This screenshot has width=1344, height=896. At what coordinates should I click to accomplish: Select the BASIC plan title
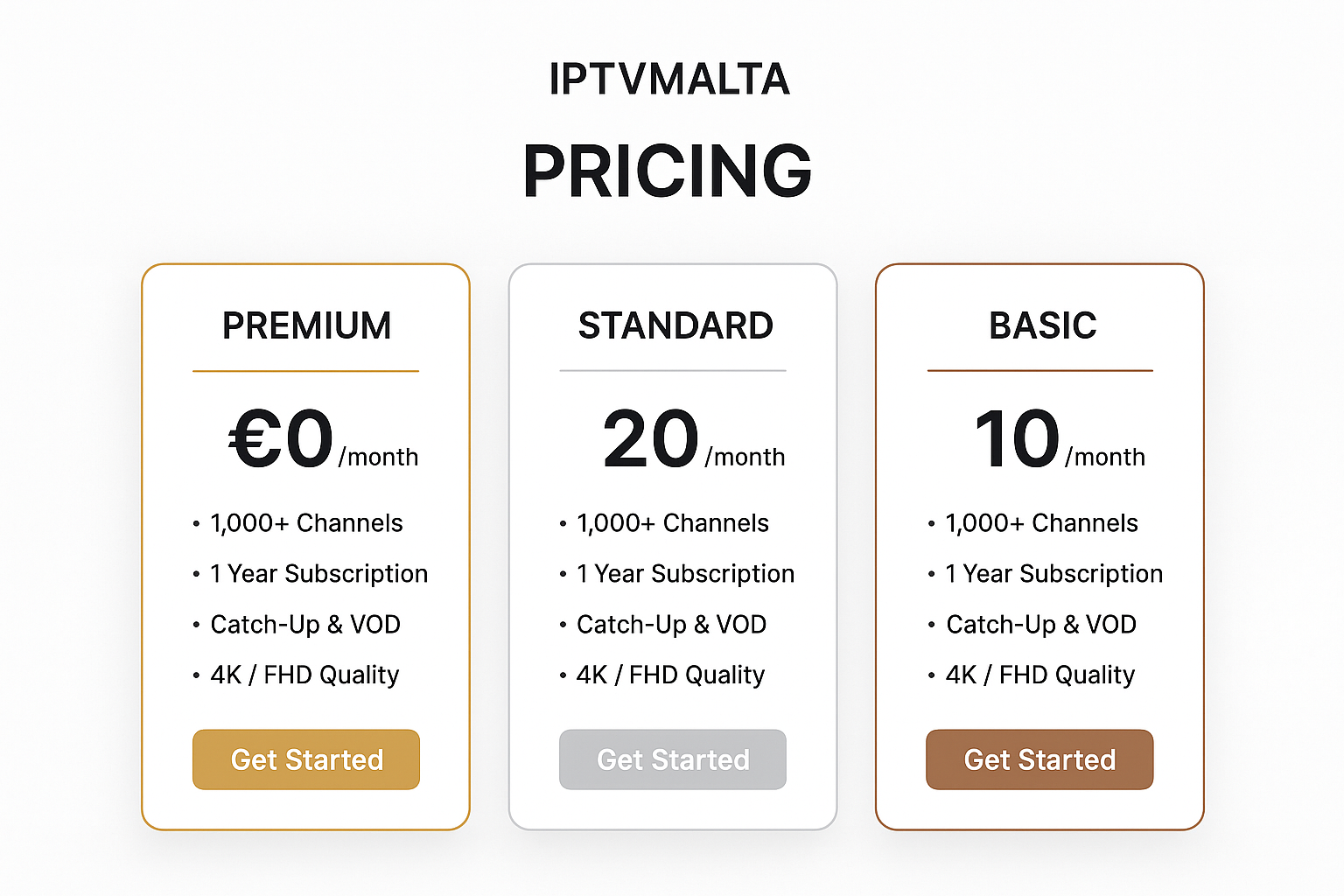coord(1042,325)
